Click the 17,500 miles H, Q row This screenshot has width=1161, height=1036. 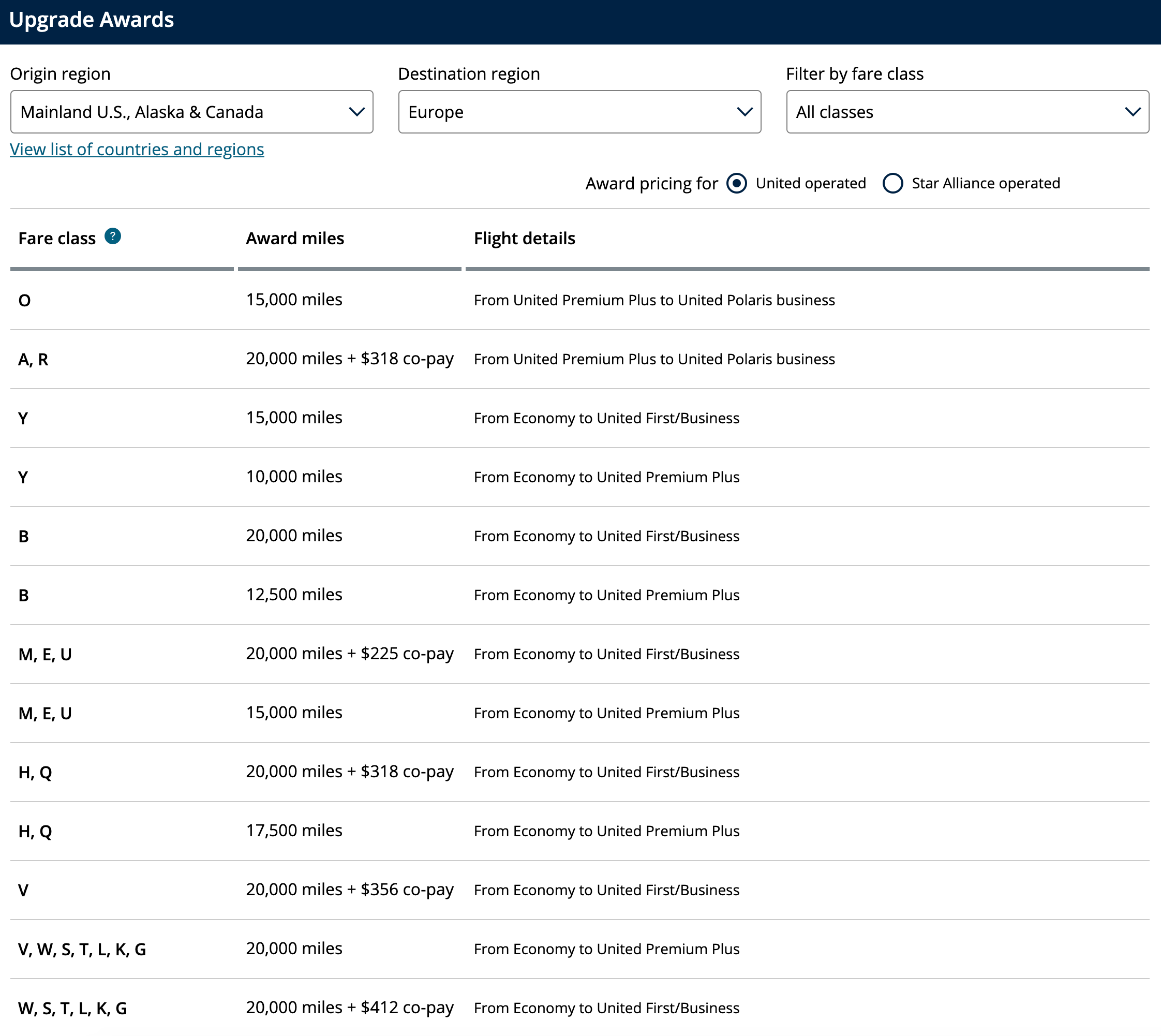pyautogui.click(x=294, y=831)
